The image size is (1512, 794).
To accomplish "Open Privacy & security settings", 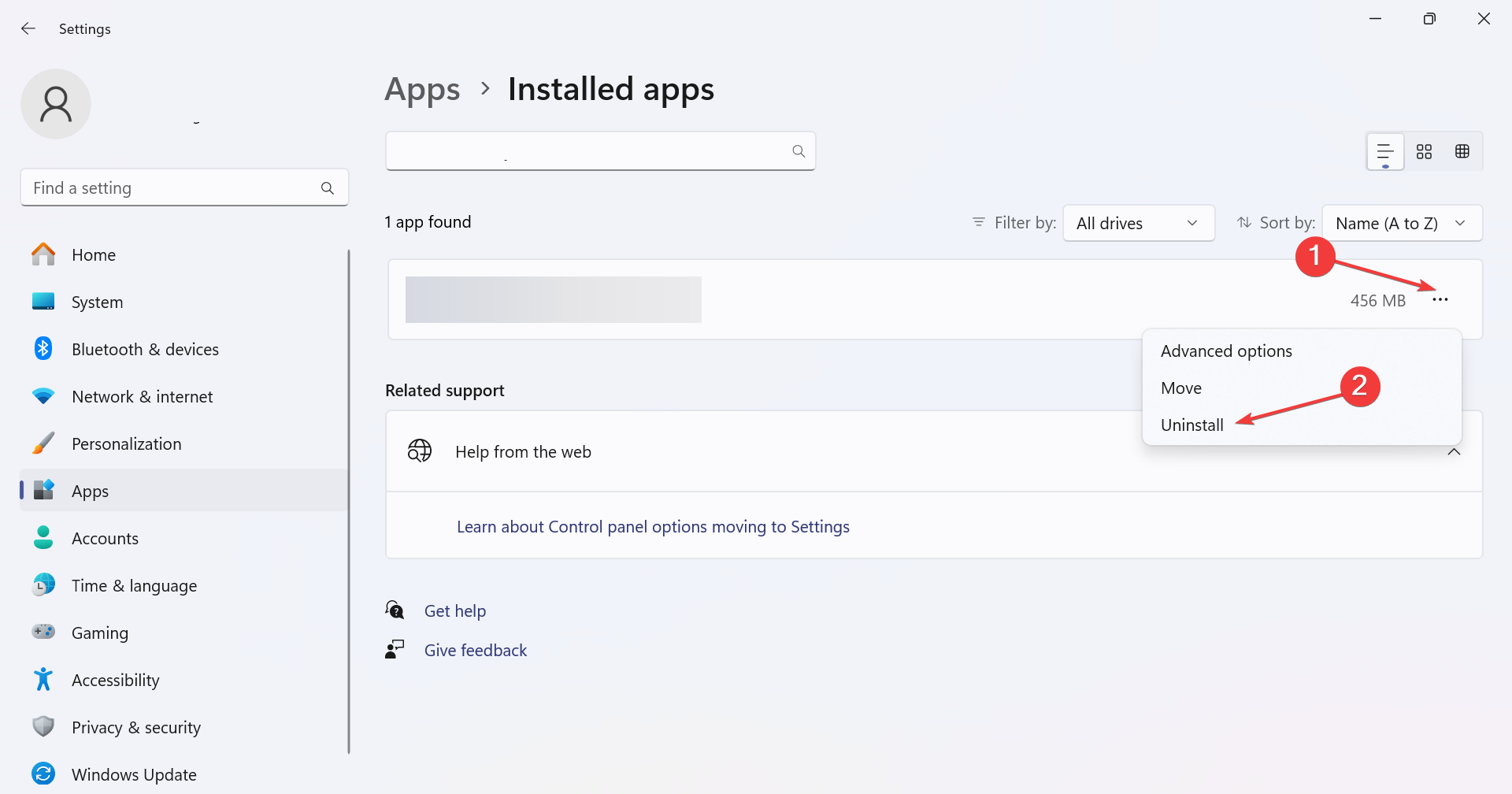I will point(184,727).
